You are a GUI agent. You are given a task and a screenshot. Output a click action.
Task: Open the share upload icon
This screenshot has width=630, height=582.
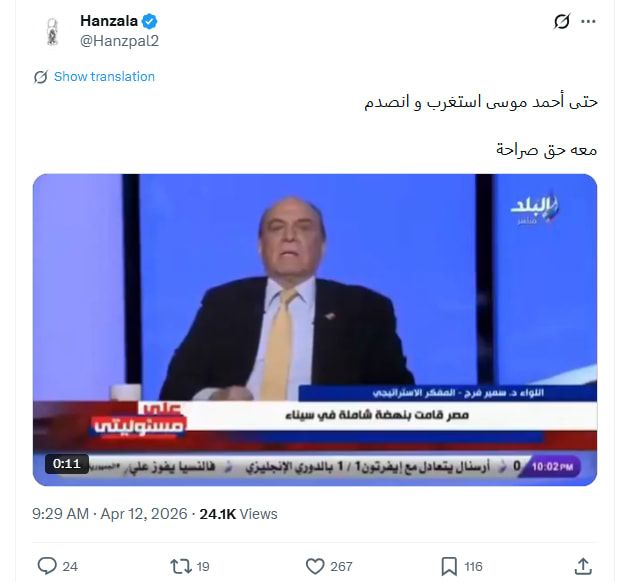(583, 566)
